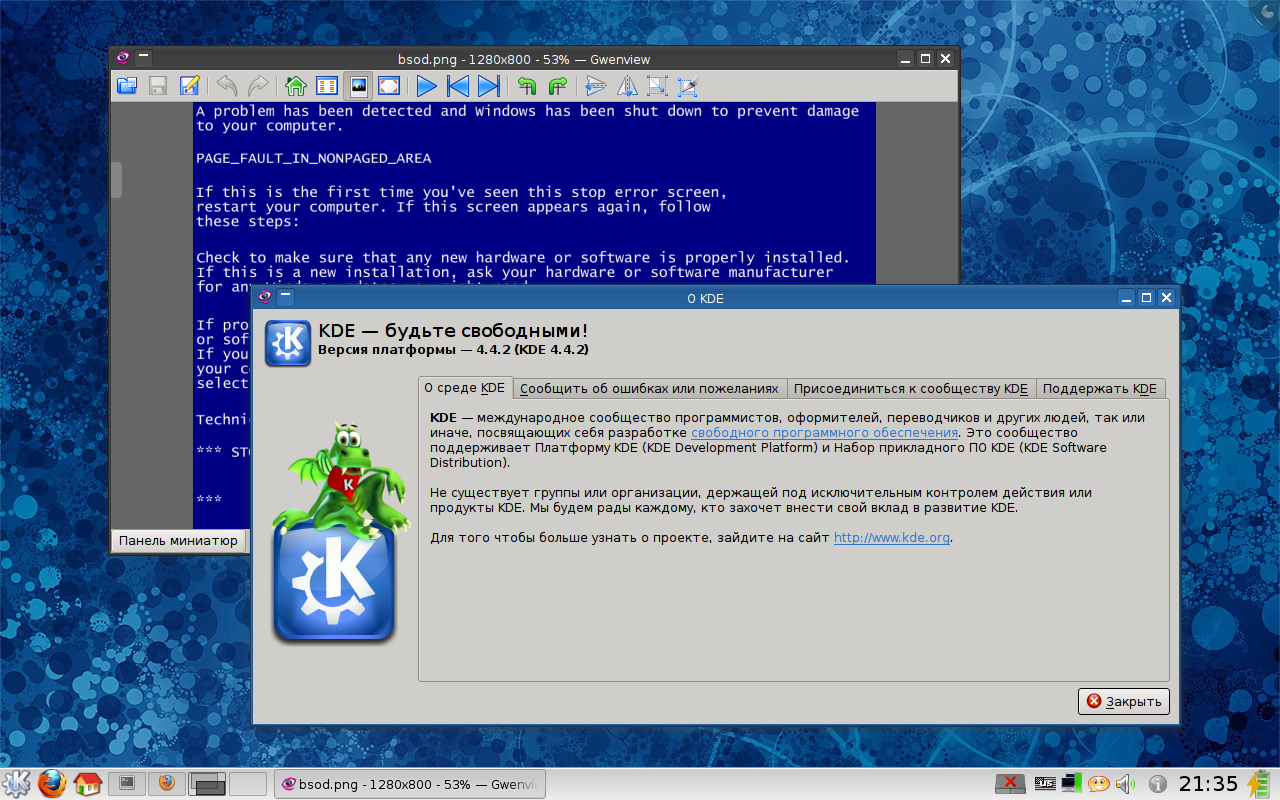Toggle the pin button in Gwenview title bar

(144, 58)
